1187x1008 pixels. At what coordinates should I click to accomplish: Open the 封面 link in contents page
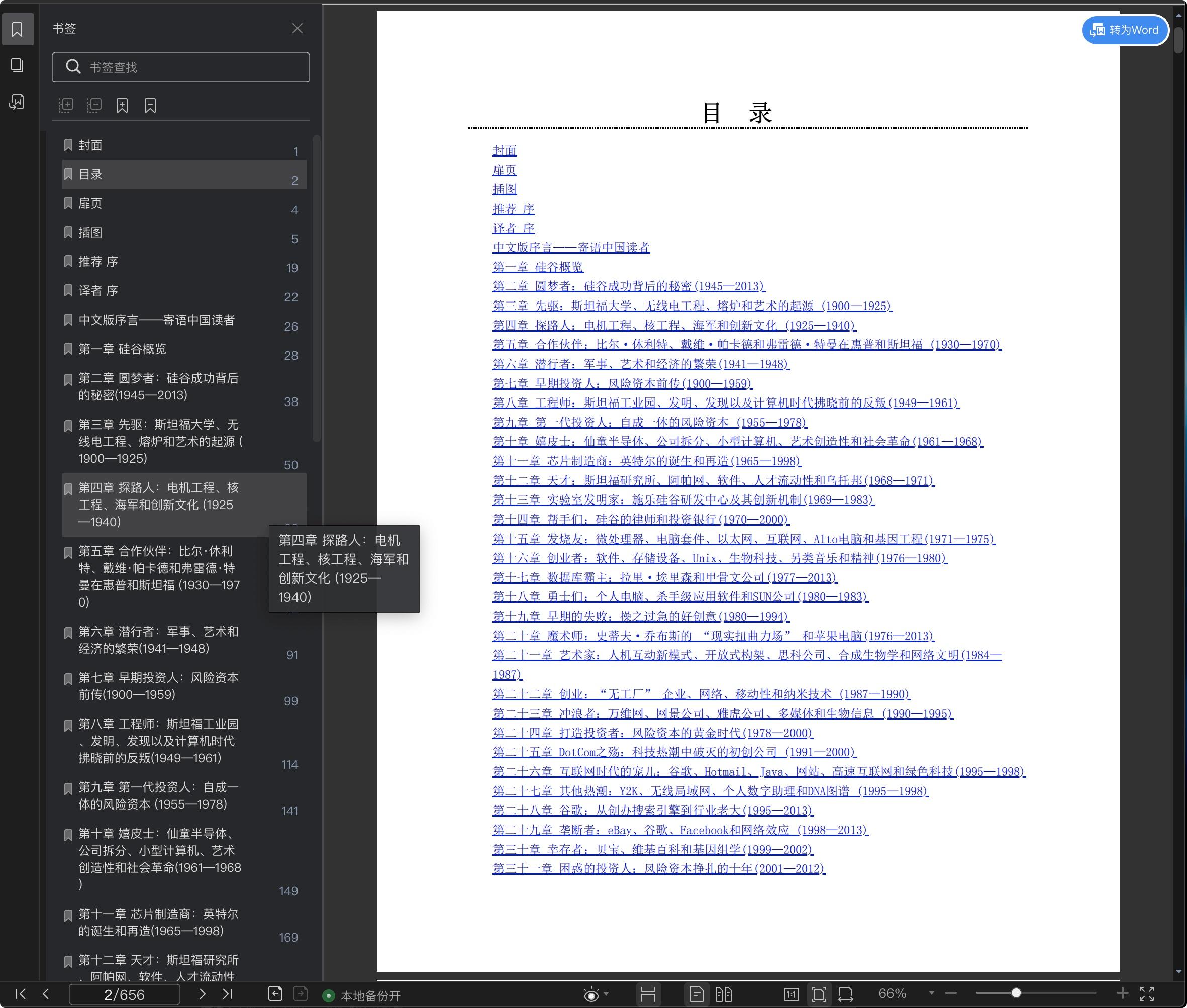[505, 151]
